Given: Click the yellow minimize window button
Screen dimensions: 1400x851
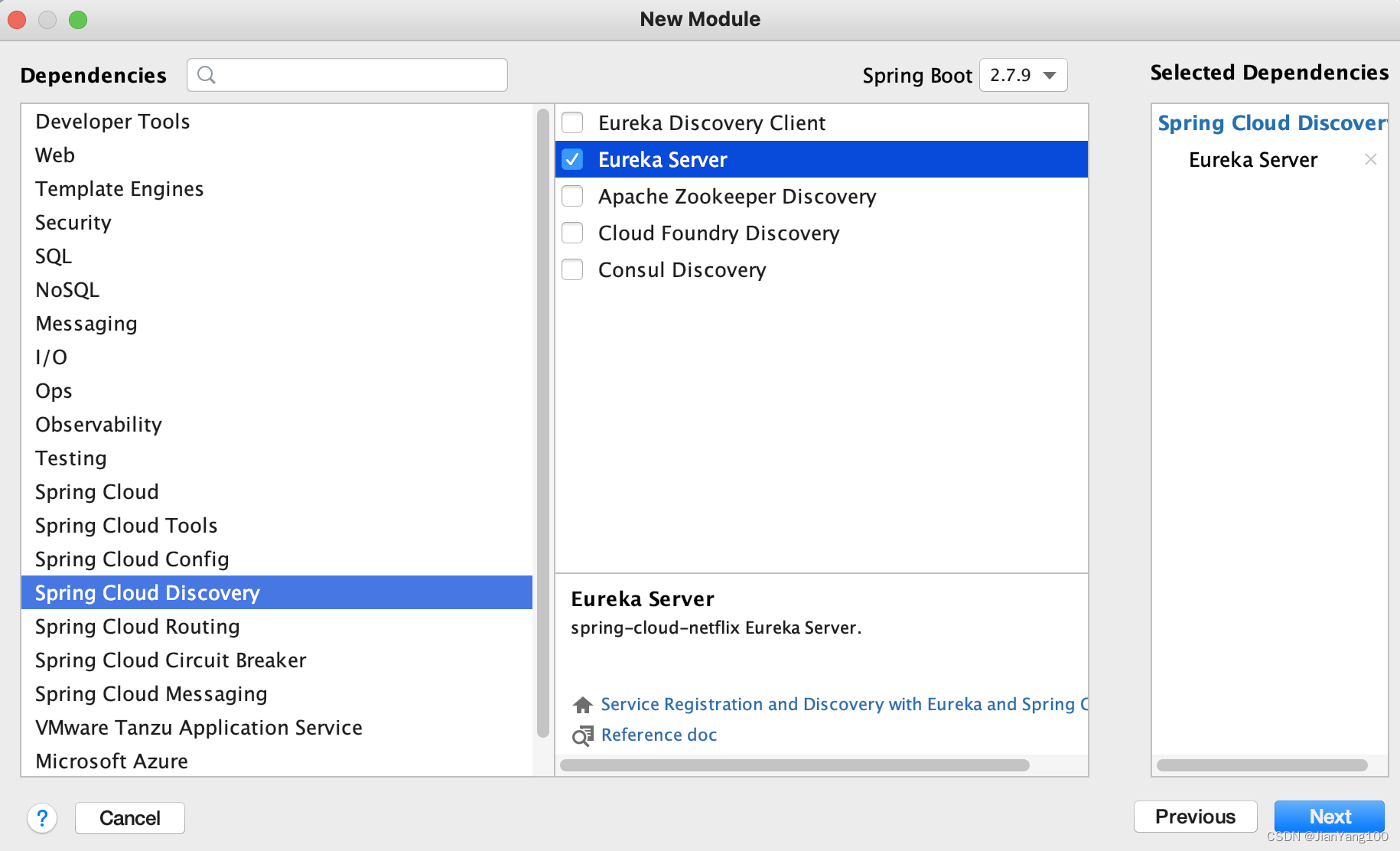Looking at the screenshot, I should pos(47,20).
